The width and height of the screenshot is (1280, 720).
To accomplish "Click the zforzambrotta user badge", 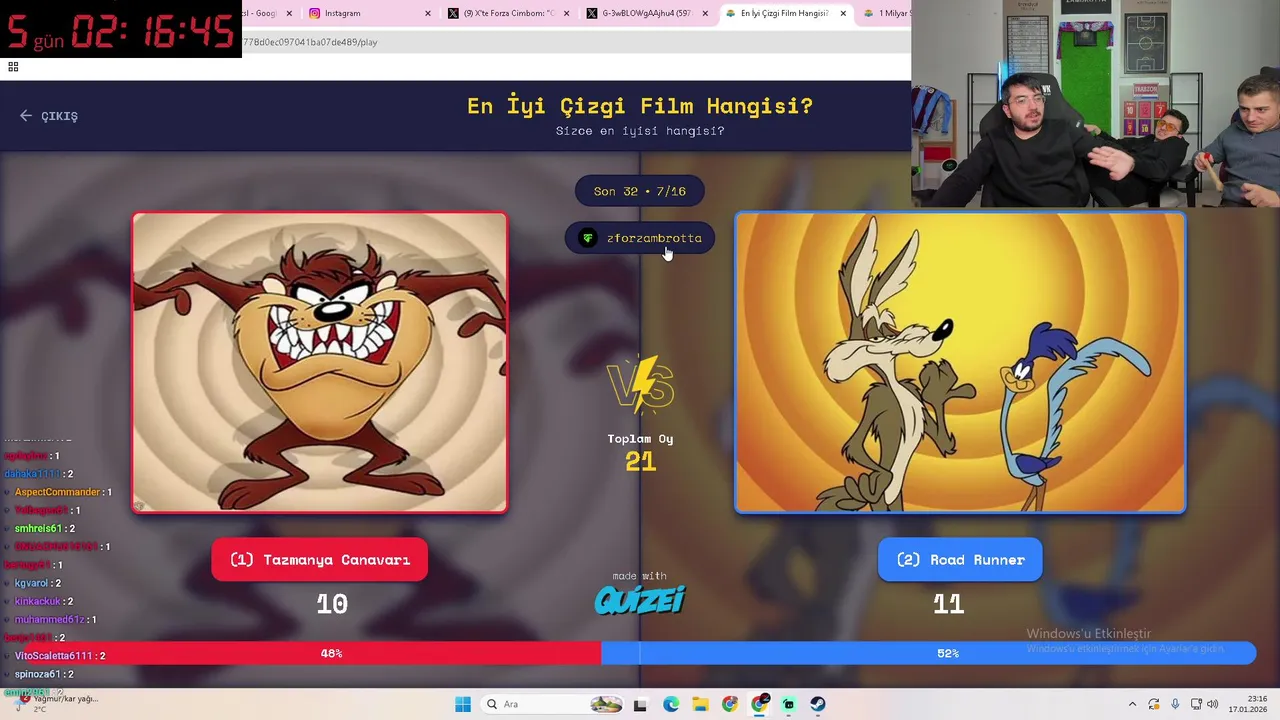I will [x=640, y=238].
